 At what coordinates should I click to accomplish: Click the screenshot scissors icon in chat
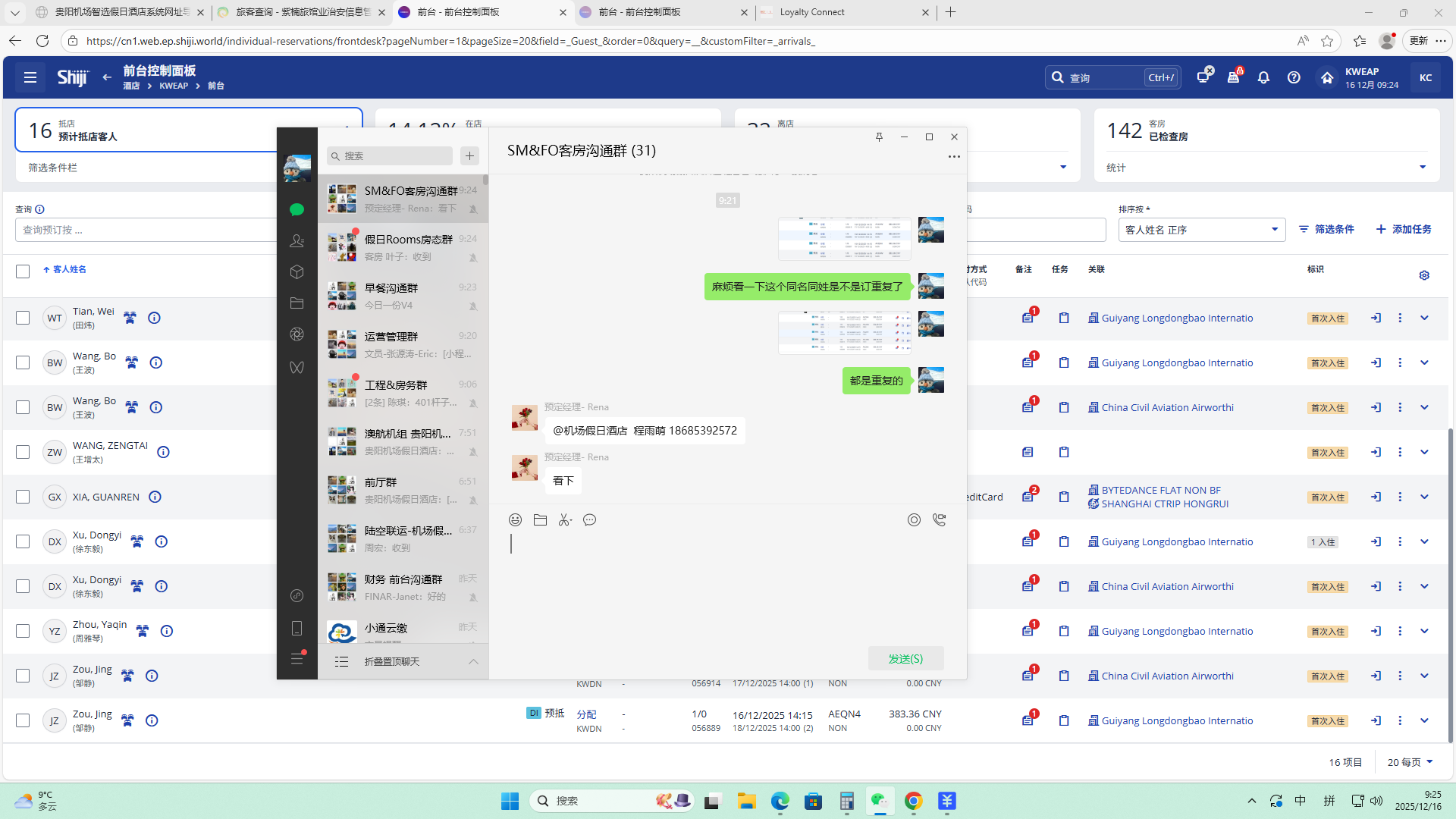[x=565, y=520]
